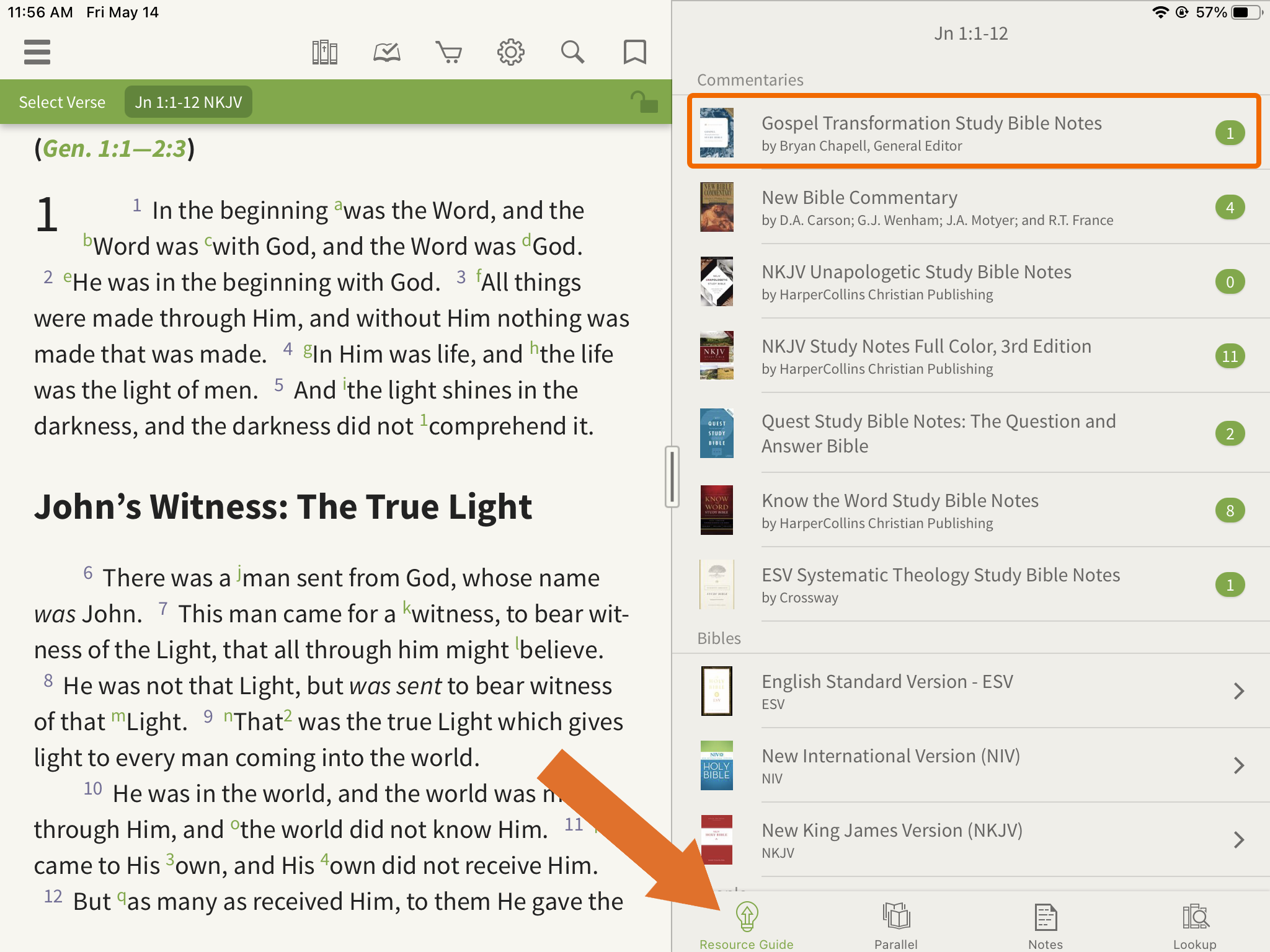This screenshot has height=952, width=1270.
Task: Tap NIV Holy Bible cover thumbnail
Action: coord(716,765)
